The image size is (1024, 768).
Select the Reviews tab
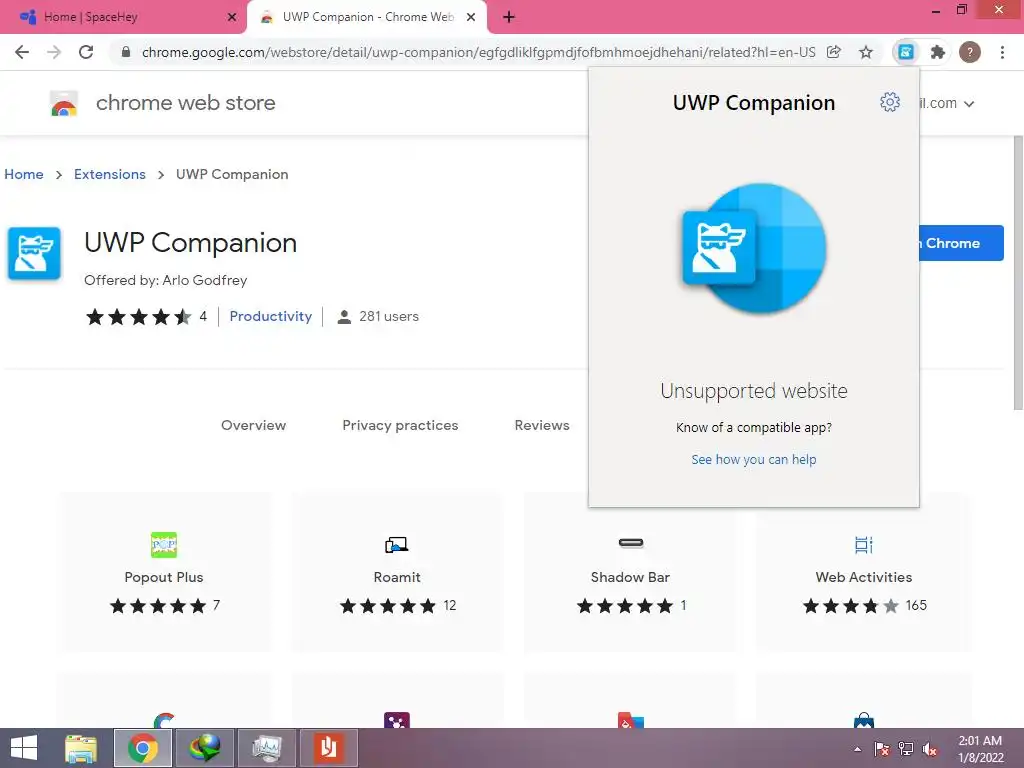click(x=542, y=425)
